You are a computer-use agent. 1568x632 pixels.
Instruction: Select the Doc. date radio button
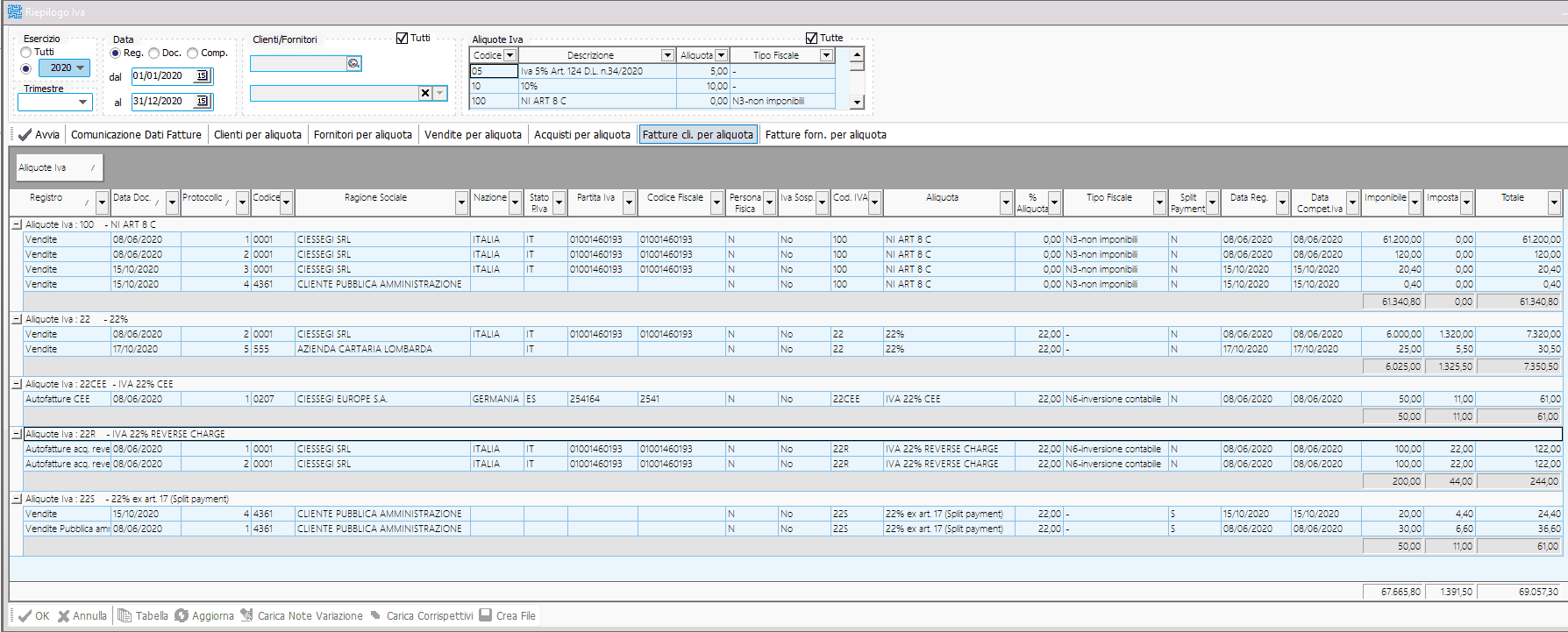(153, 53)
